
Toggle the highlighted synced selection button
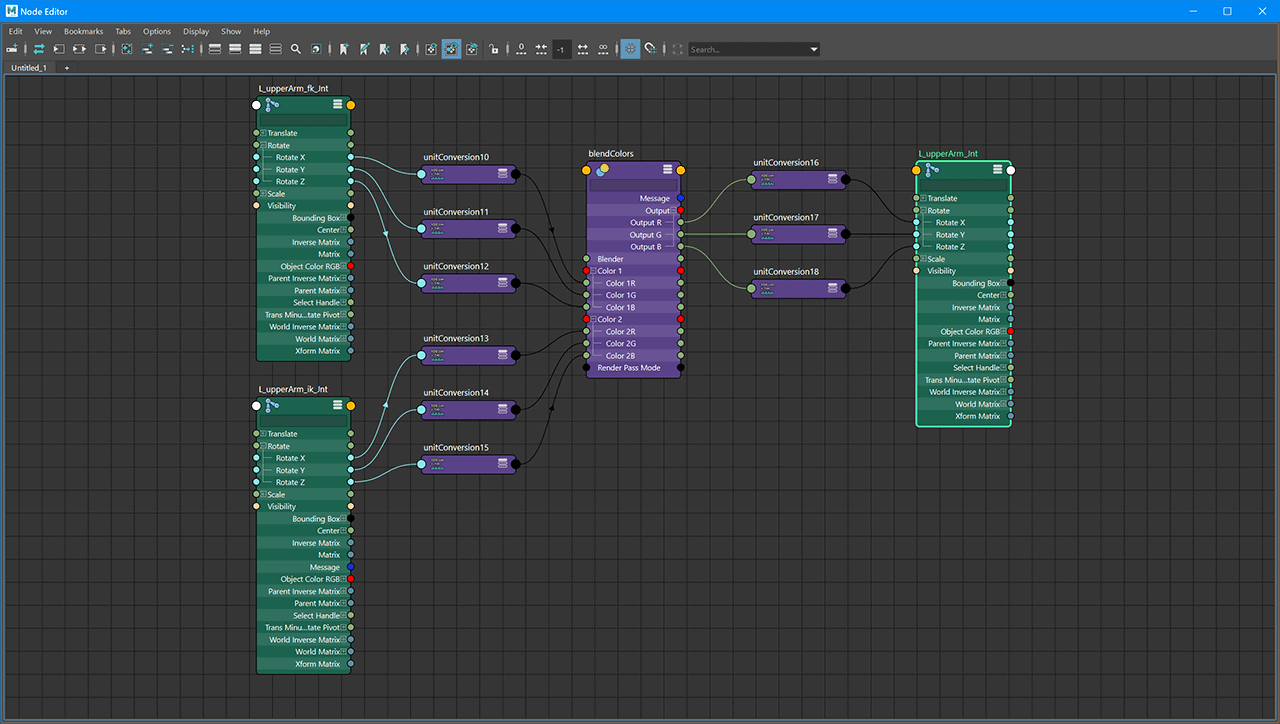(x=451, y=49)
